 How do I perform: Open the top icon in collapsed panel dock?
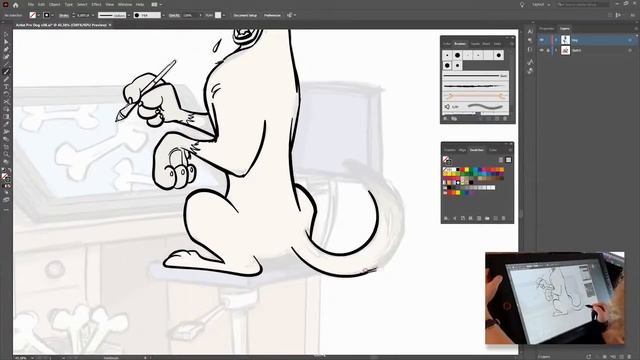point(530,31)
